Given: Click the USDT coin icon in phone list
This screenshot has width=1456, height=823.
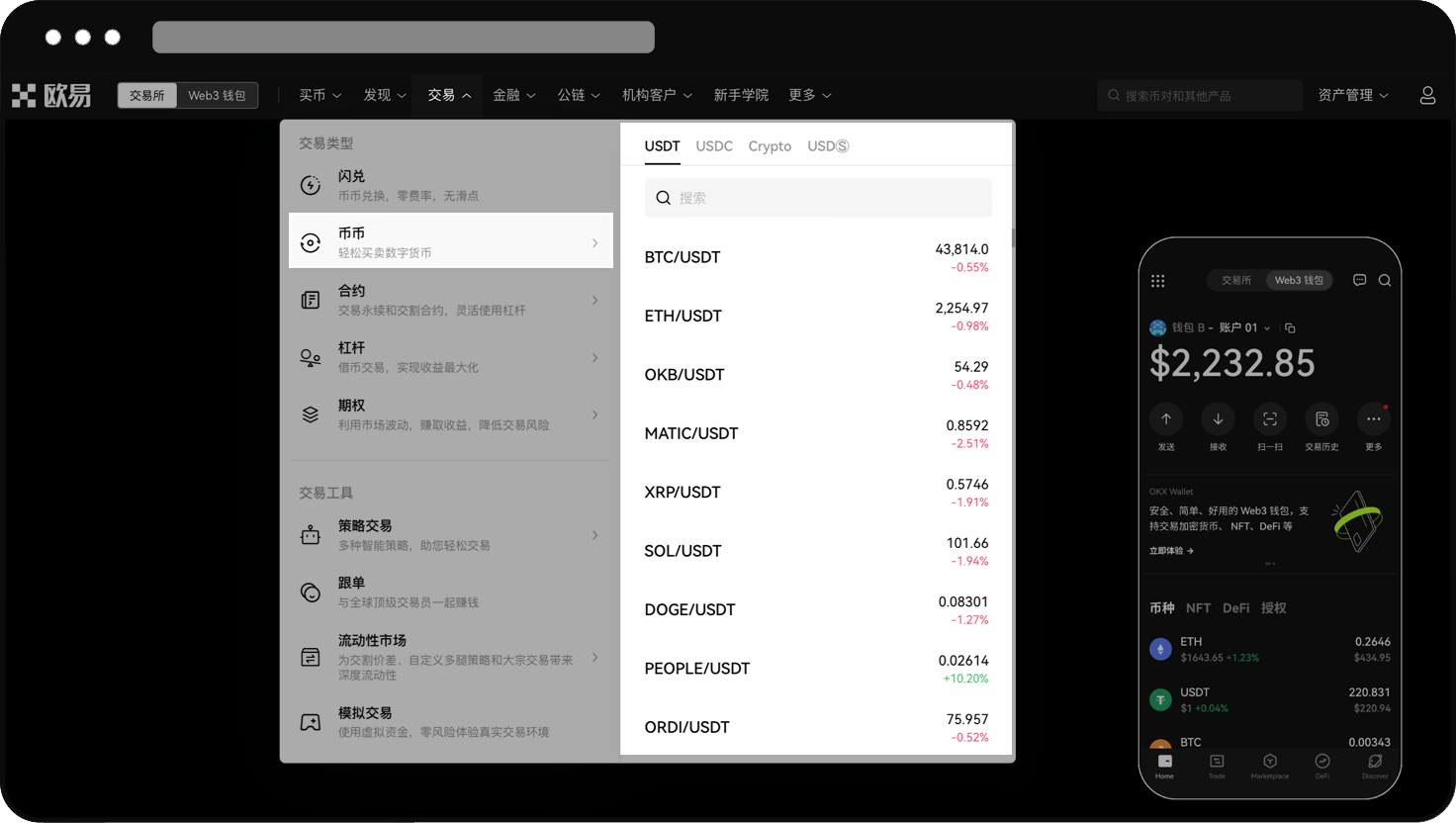Looking at the screenshot, I should point(1160,699).
